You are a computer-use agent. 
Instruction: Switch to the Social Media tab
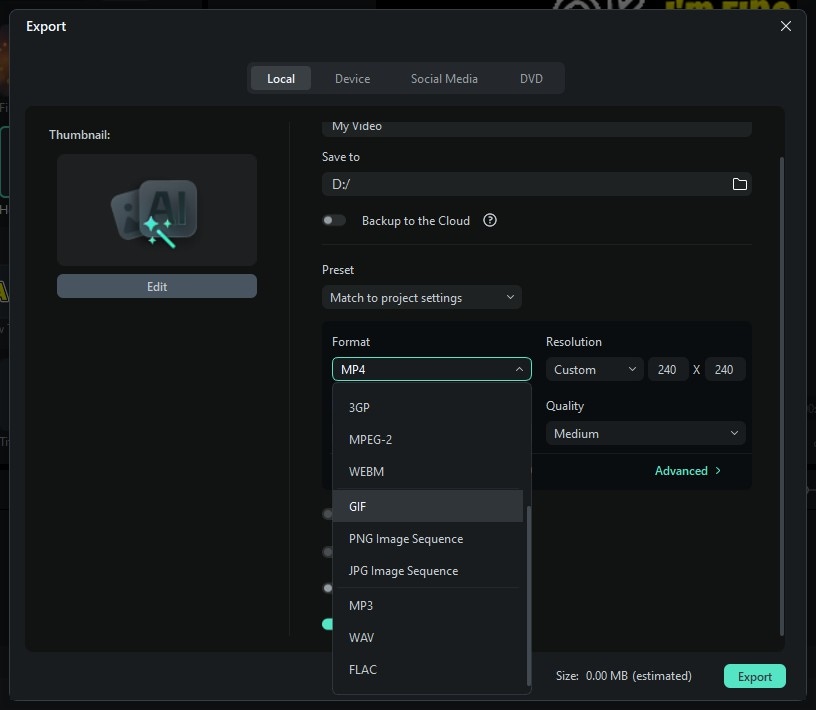click(x=444, y=78)
